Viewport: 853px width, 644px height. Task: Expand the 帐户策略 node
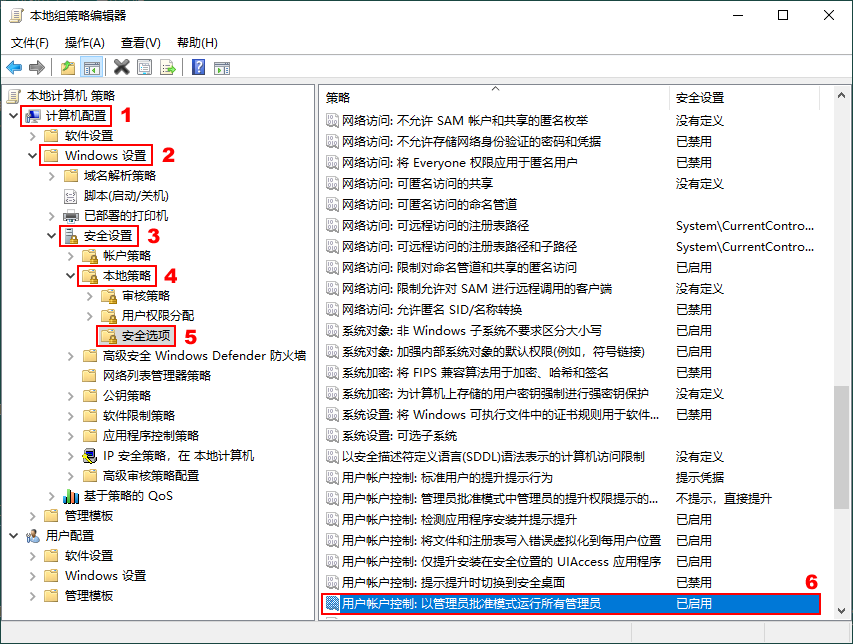(x=71, y=256)
